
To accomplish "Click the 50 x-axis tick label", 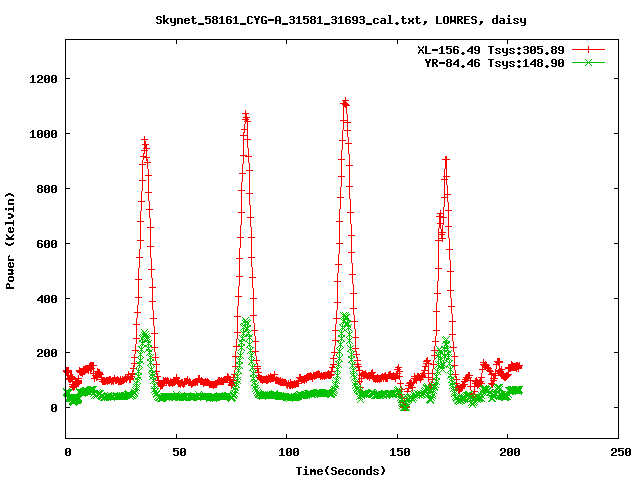I will tap(179, 452).
